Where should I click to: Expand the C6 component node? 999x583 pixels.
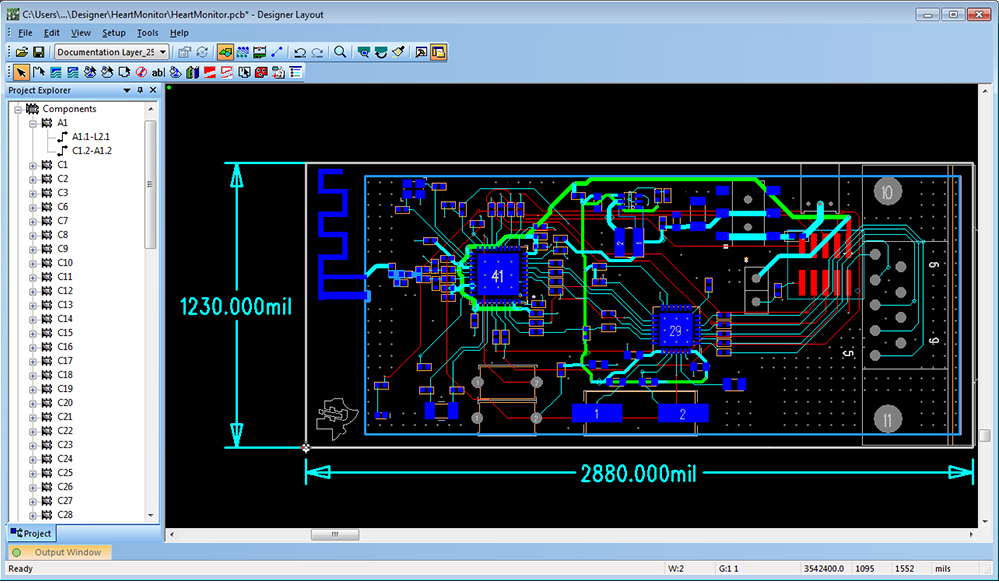pyautogui.click(x=32, y=208)
